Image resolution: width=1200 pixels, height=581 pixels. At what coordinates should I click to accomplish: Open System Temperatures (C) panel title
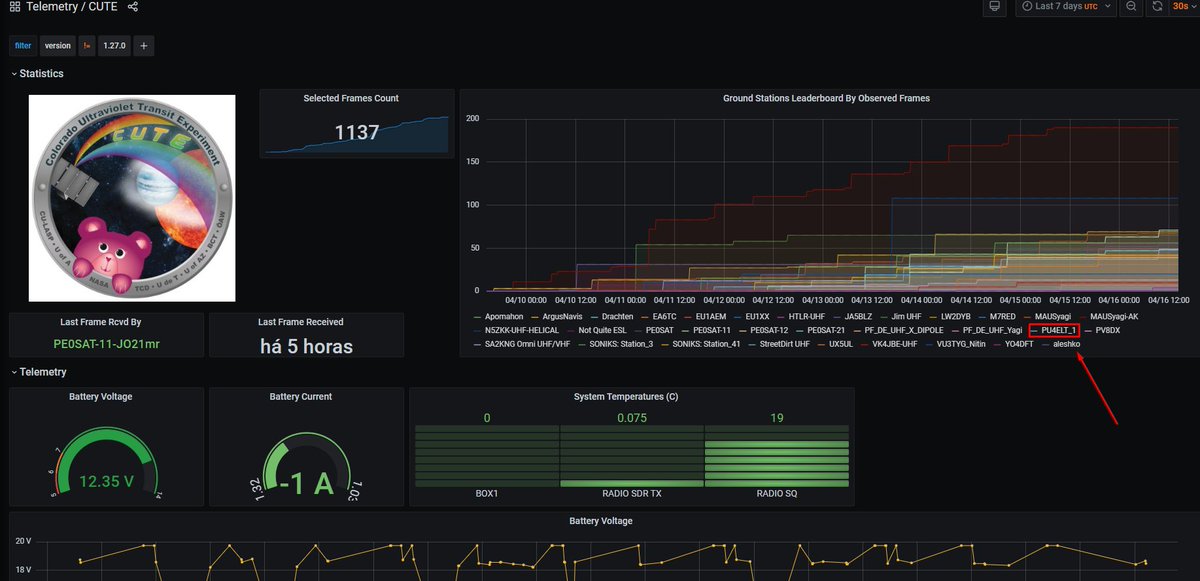tap(626, 397)
